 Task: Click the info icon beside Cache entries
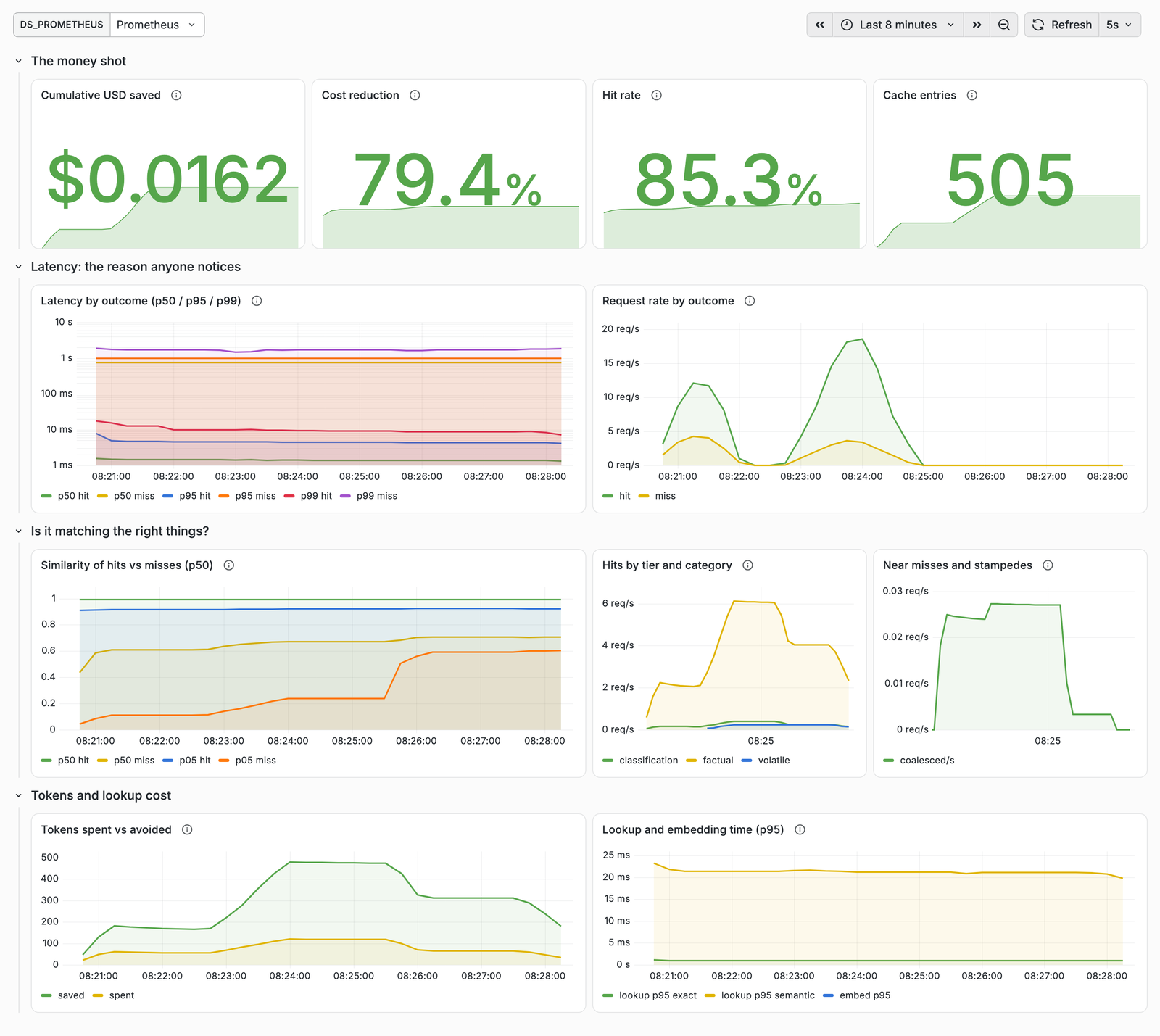pyautogui.click(x=972, y=95)
